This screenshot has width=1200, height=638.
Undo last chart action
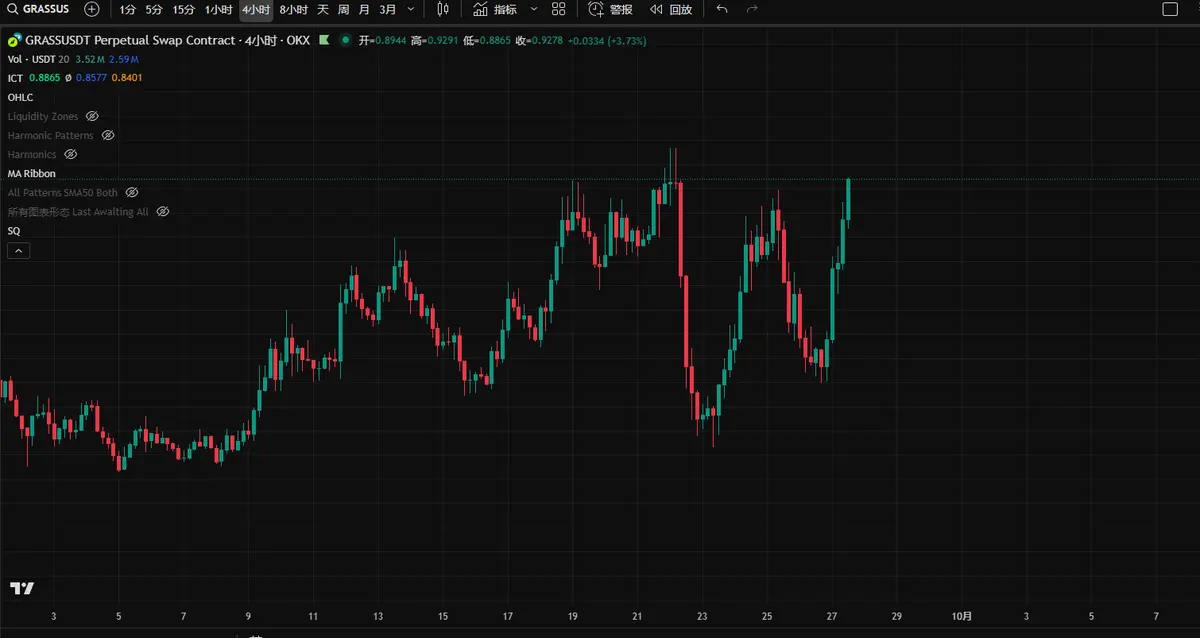pos(722,9)
